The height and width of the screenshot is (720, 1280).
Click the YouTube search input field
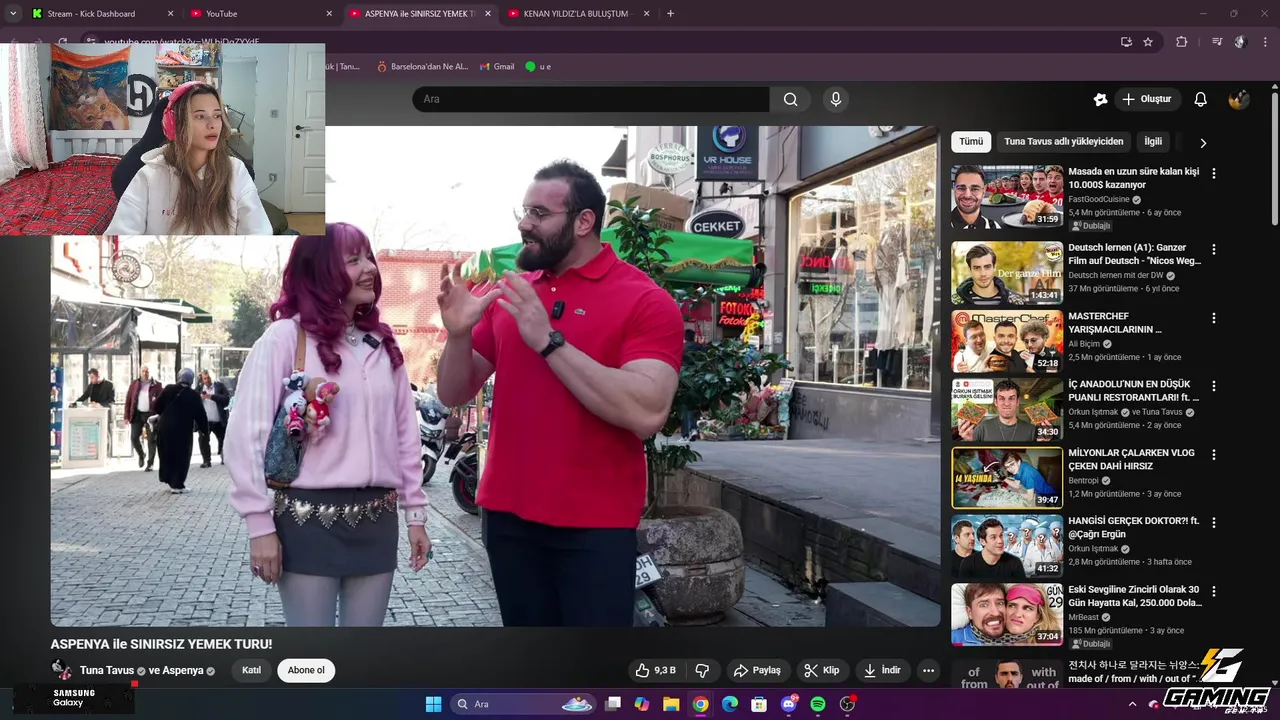pyautogui.click(x=591, y=99)
